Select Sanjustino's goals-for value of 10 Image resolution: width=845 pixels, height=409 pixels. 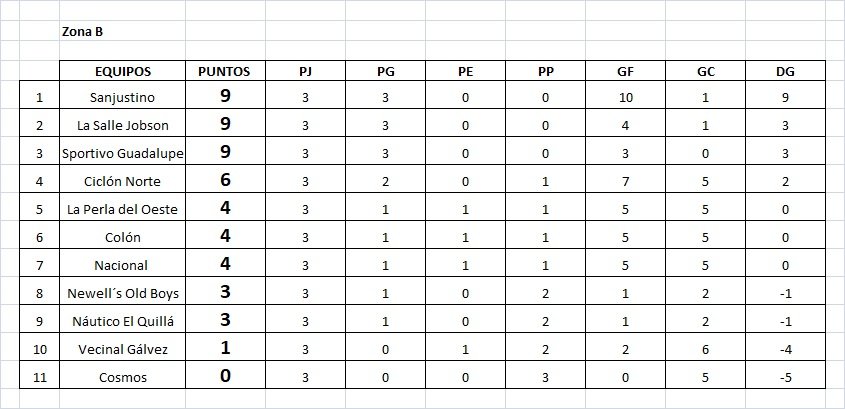point(625,98)
